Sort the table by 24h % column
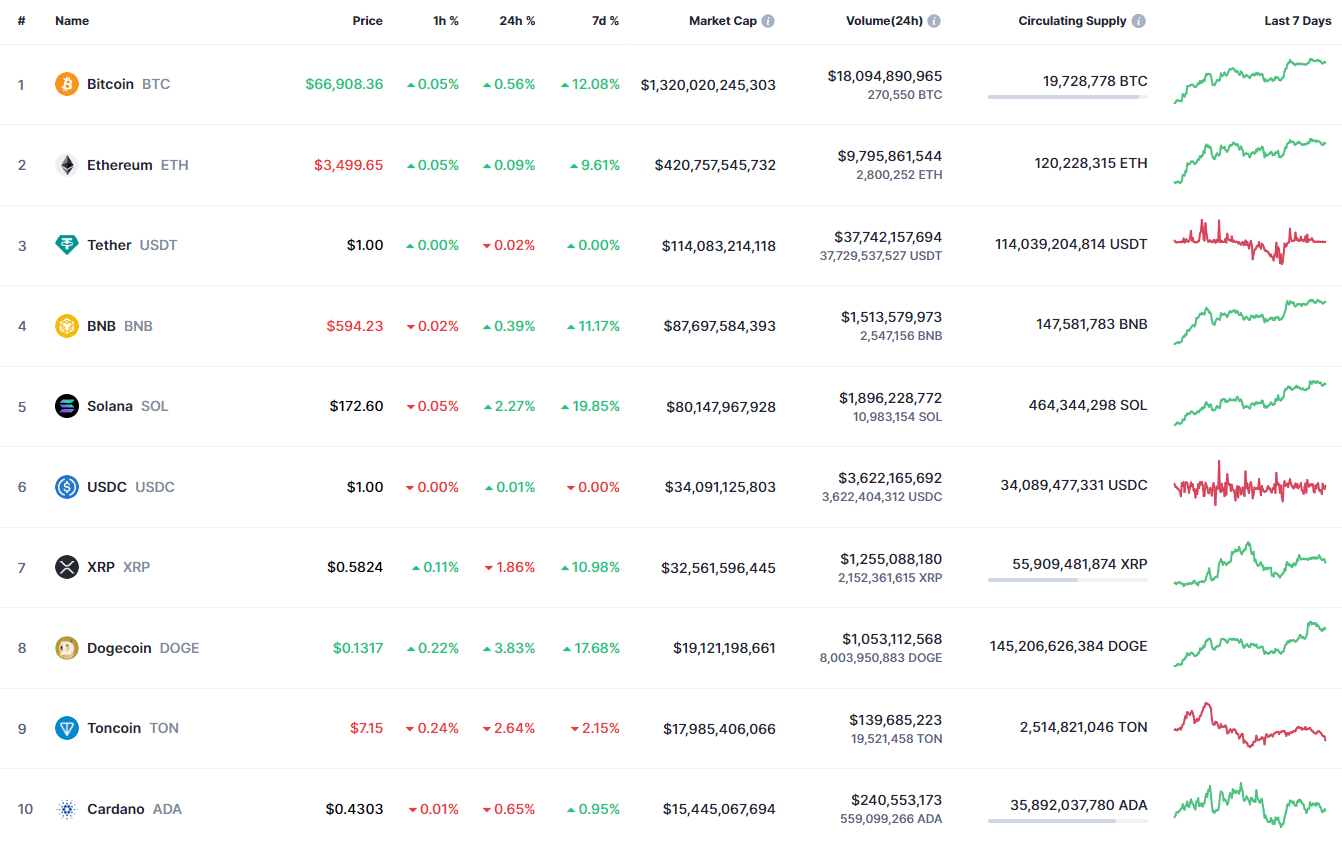The width and height of the screenshot is (1342, 842). 516,20
